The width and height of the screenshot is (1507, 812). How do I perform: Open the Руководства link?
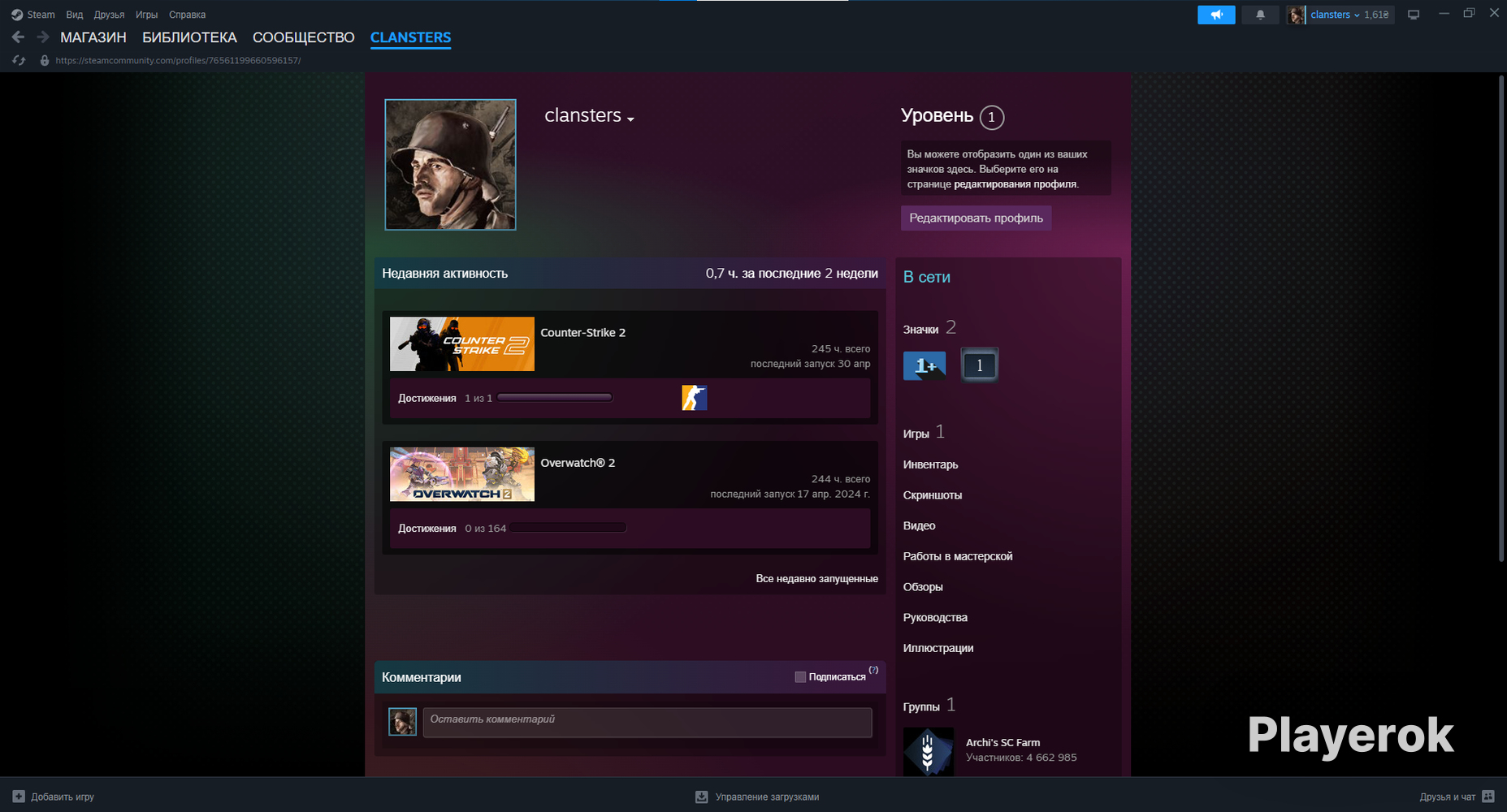pos(935,618)
